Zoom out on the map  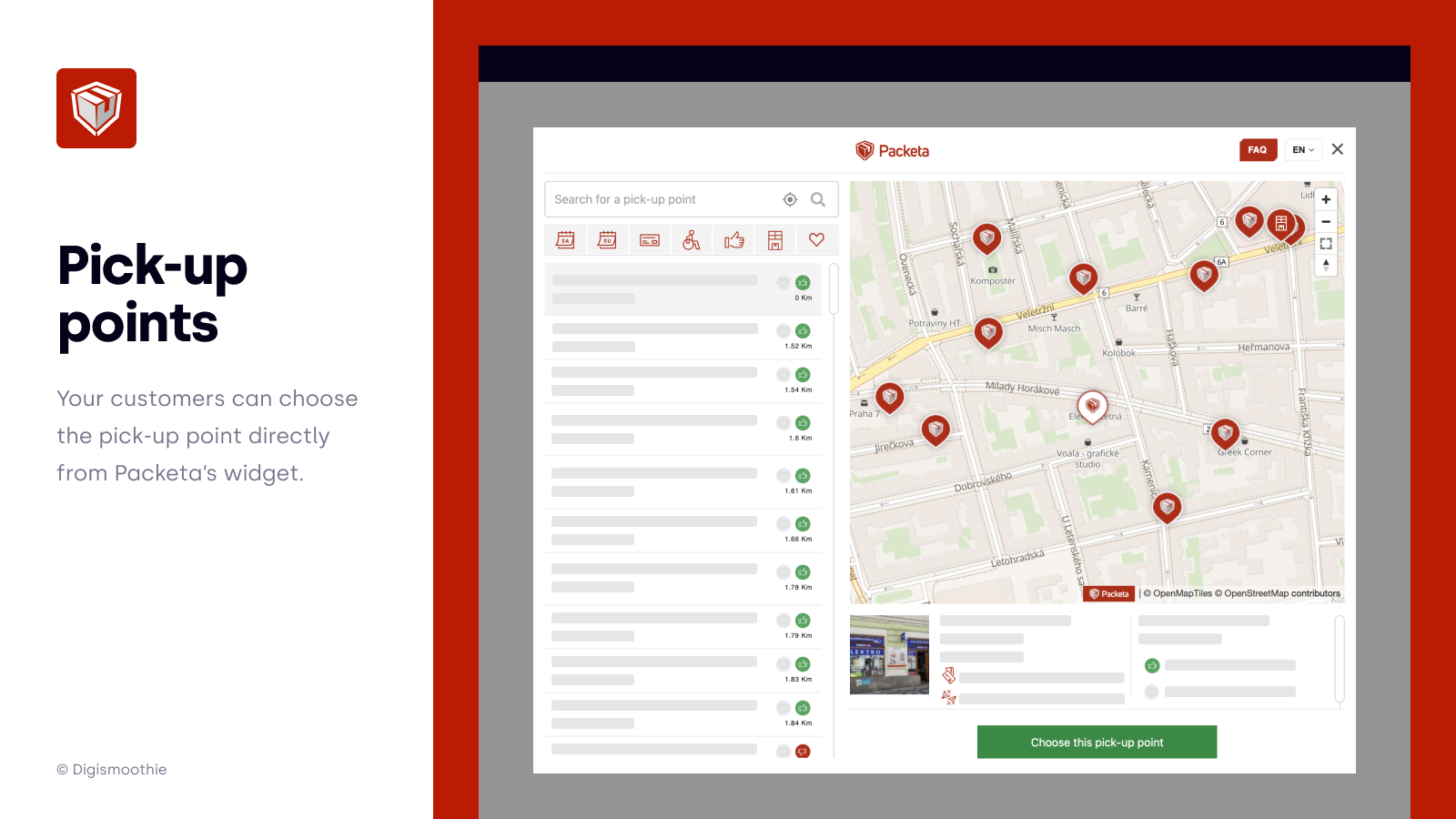click(1326, 221)
